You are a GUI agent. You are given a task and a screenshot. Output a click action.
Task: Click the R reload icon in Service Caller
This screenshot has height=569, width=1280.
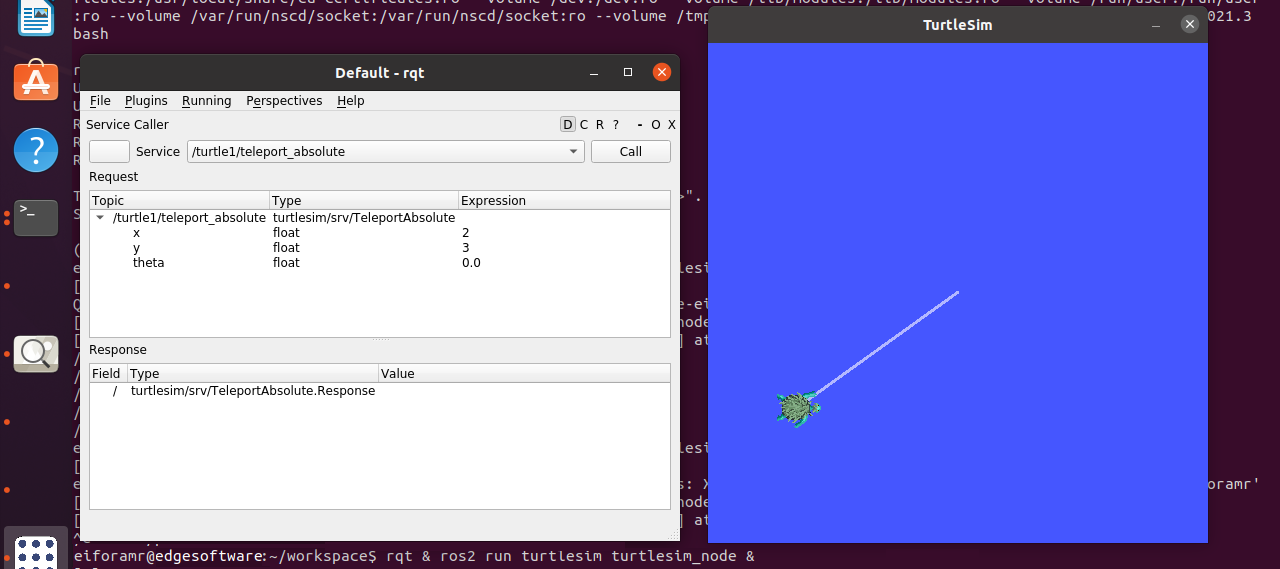click(x=599, y=125)
